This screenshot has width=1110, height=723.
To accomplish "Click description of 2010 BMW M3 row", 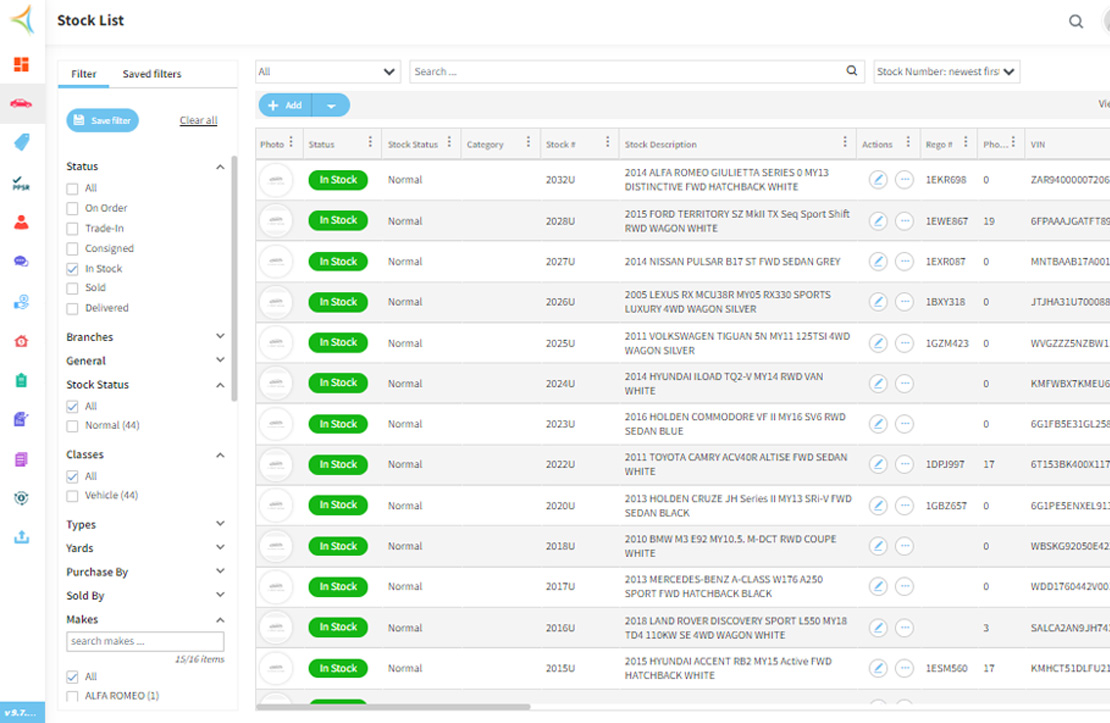I will click(x=731, y=546).
